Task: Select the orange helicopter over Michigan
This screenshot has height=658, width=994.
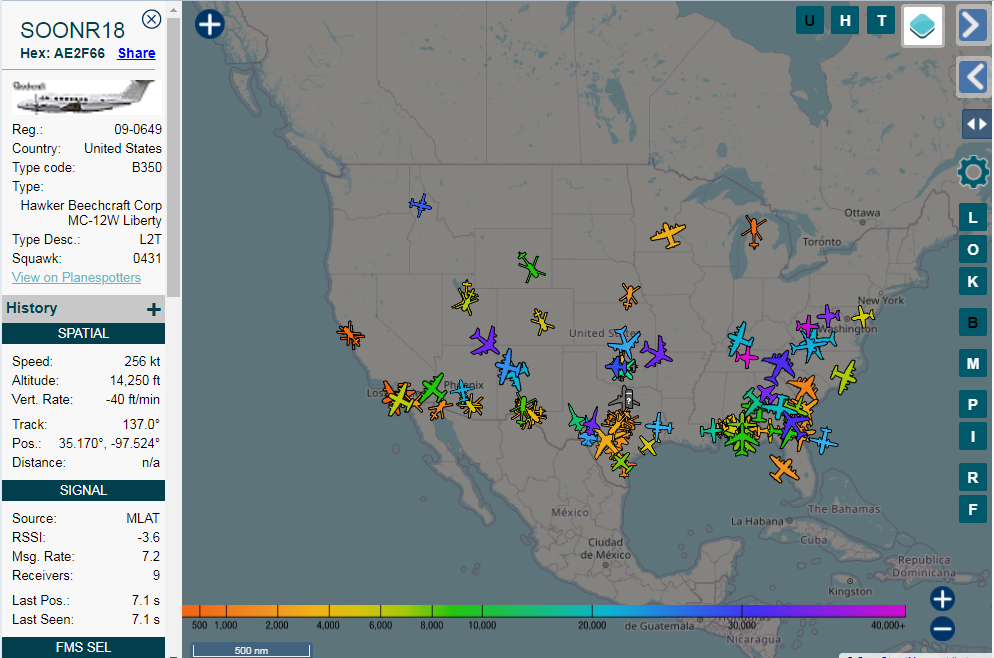Action: coord(754,232)
